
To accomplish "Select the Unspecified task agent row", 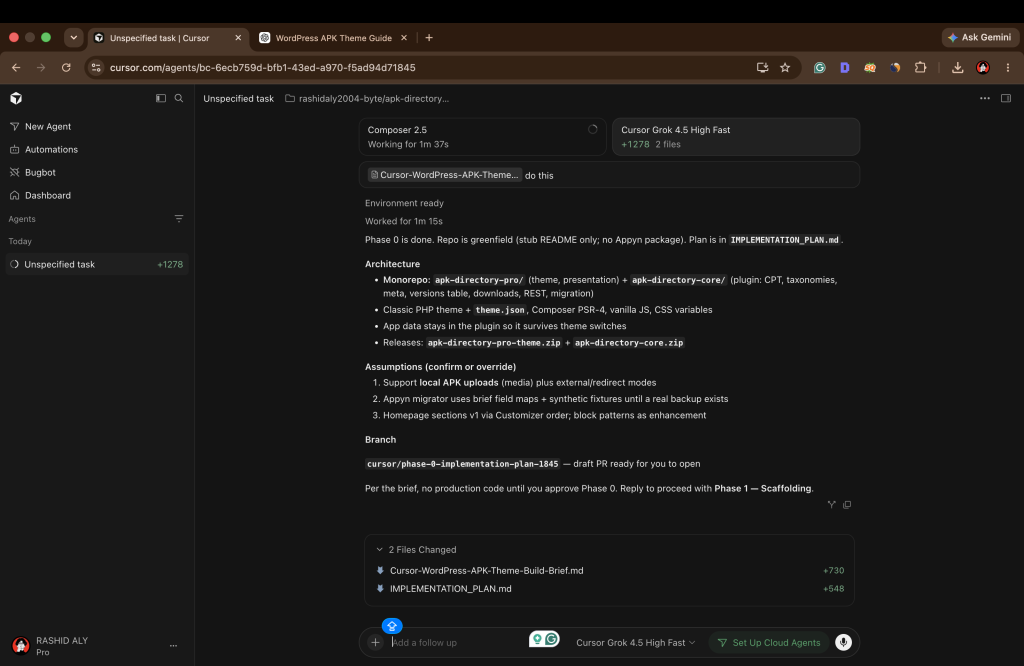I will click(x=97, y=264).
